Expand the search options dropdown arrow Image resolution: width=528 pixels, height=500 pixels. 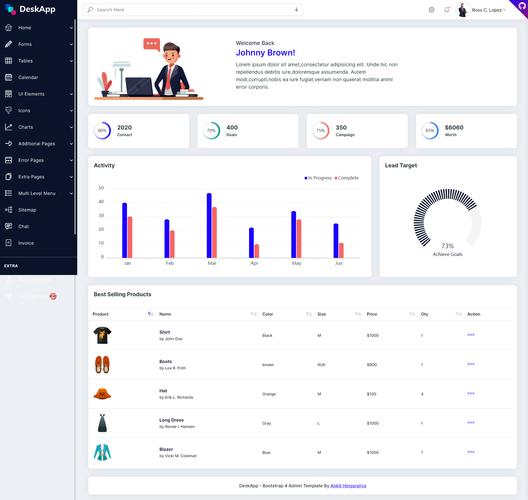pos(296,10)
